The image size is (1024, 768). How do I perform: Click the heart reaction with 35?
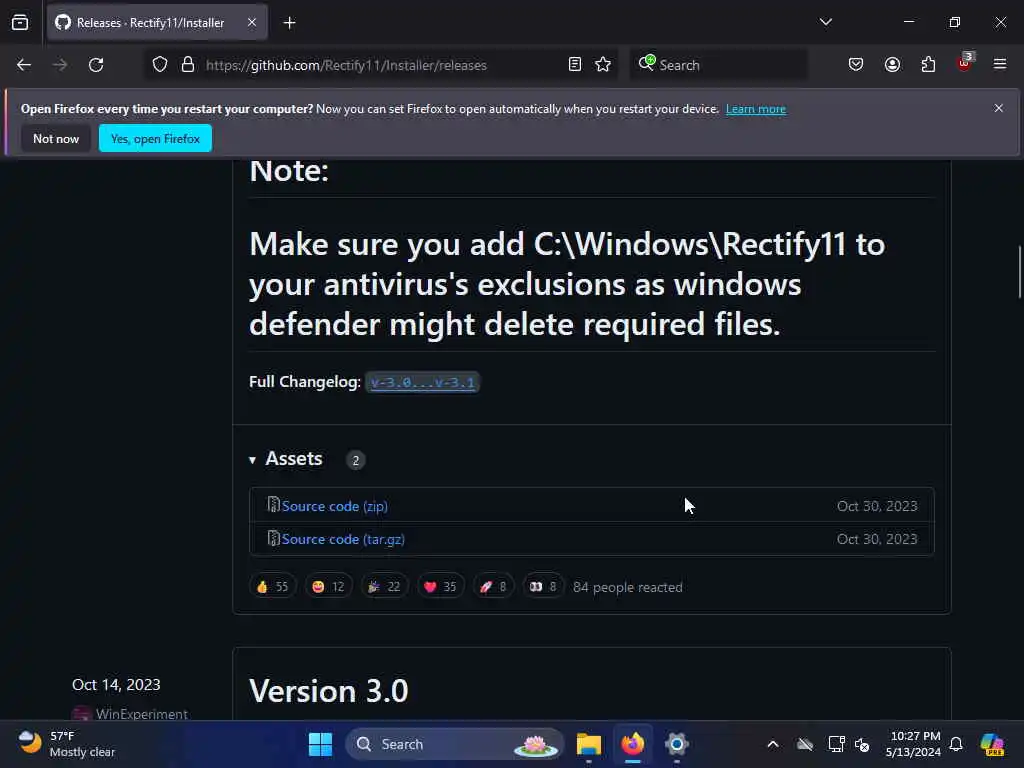coord(441,586)
